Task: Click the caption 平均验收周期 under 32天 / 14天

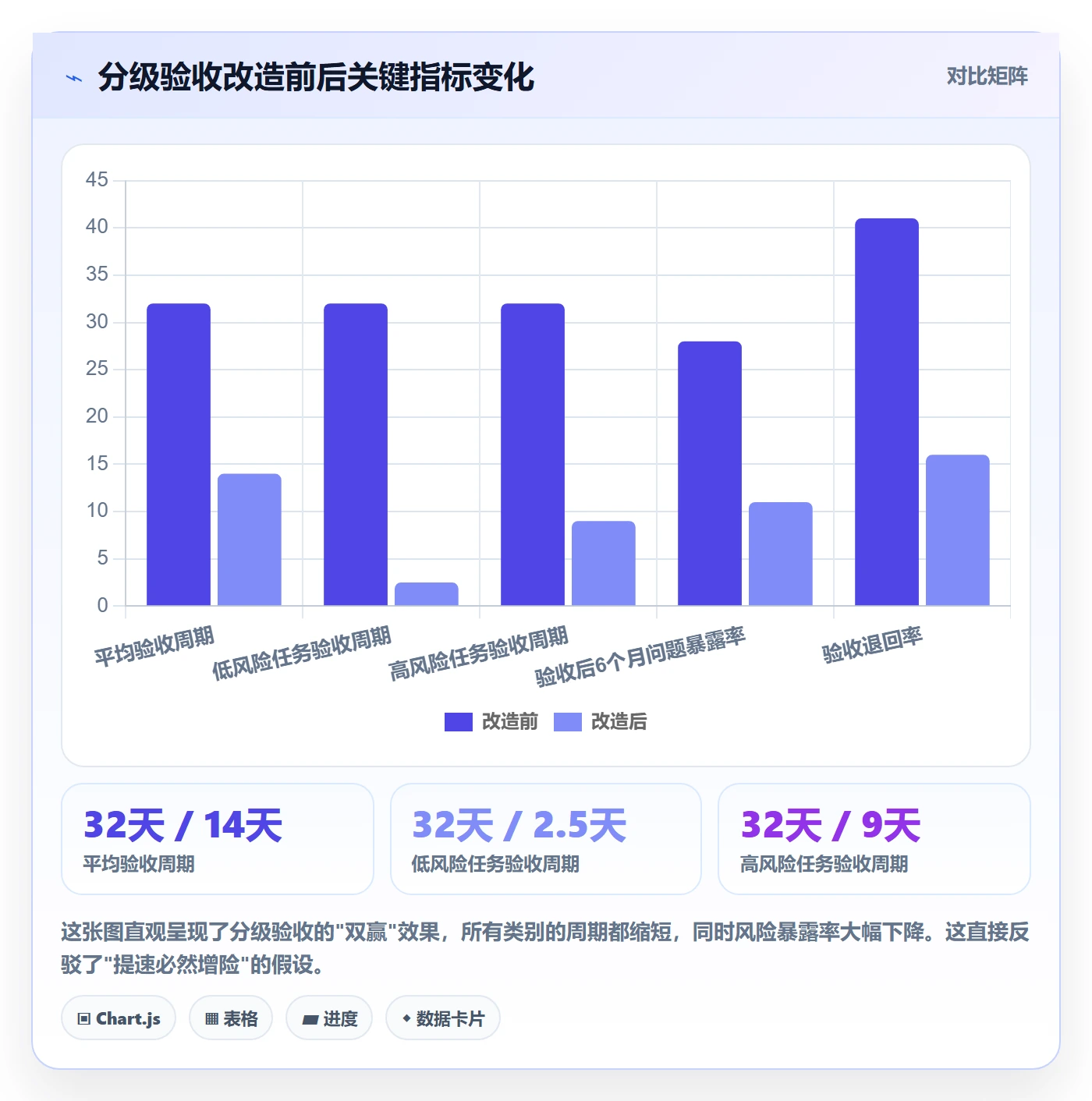Action: [x=139, y=864]
